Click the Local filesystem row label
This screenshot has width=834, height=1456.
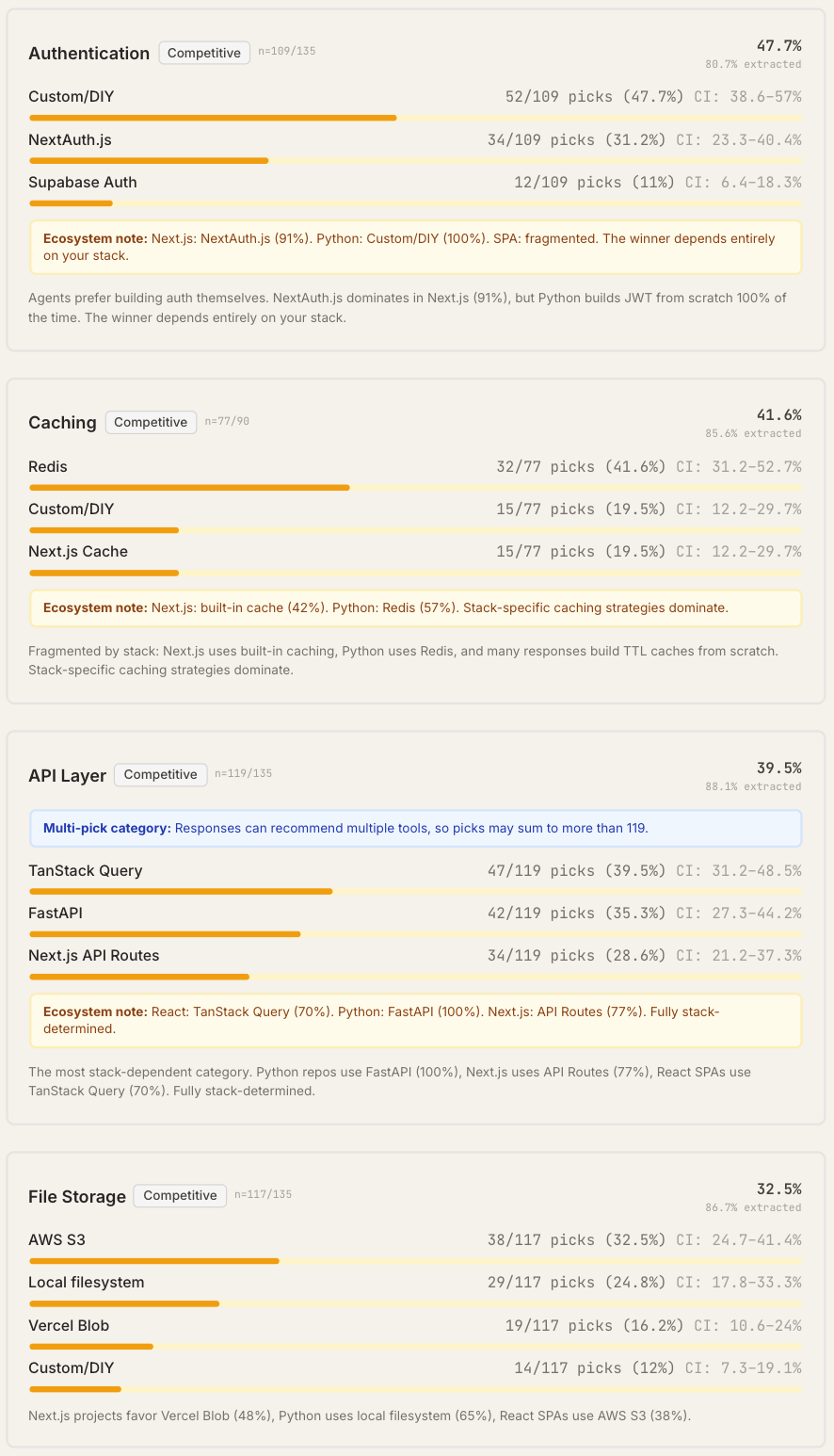click(x=87, y=1282)
